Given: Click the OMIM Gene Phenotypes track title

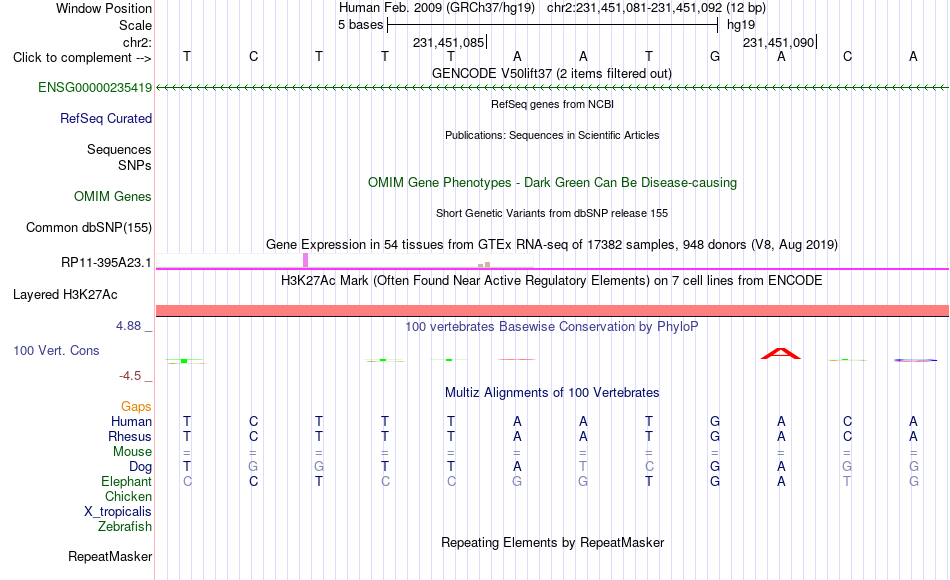Looking at the screenshot, I should click(552, 182).
